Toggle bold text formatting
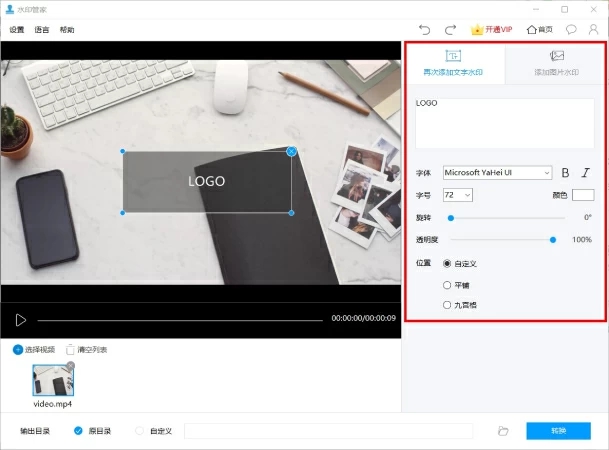Viewport: 609px width, 450px height. pyautogui.click(x=565, y=173)
